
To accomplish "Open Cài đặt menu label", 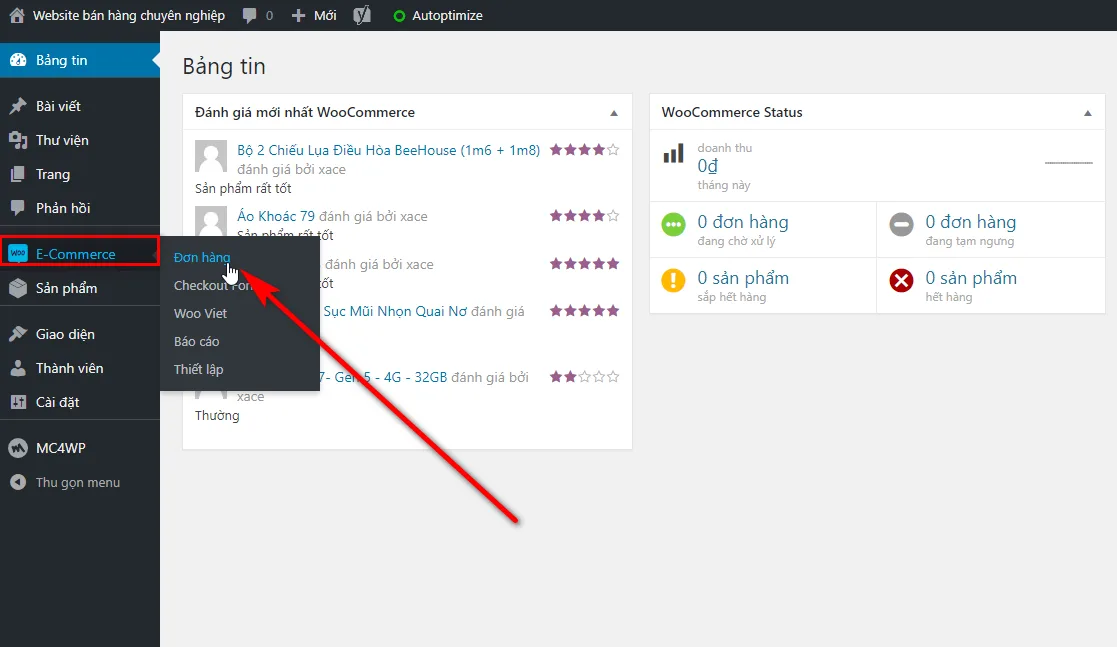I will (x=58, y=403).
